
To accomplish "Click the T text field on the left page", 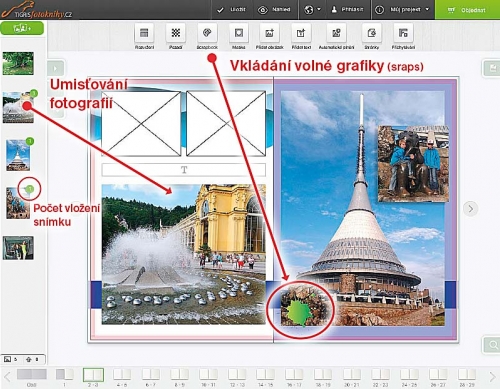I will pyautogui.click(x=184, y=170).
